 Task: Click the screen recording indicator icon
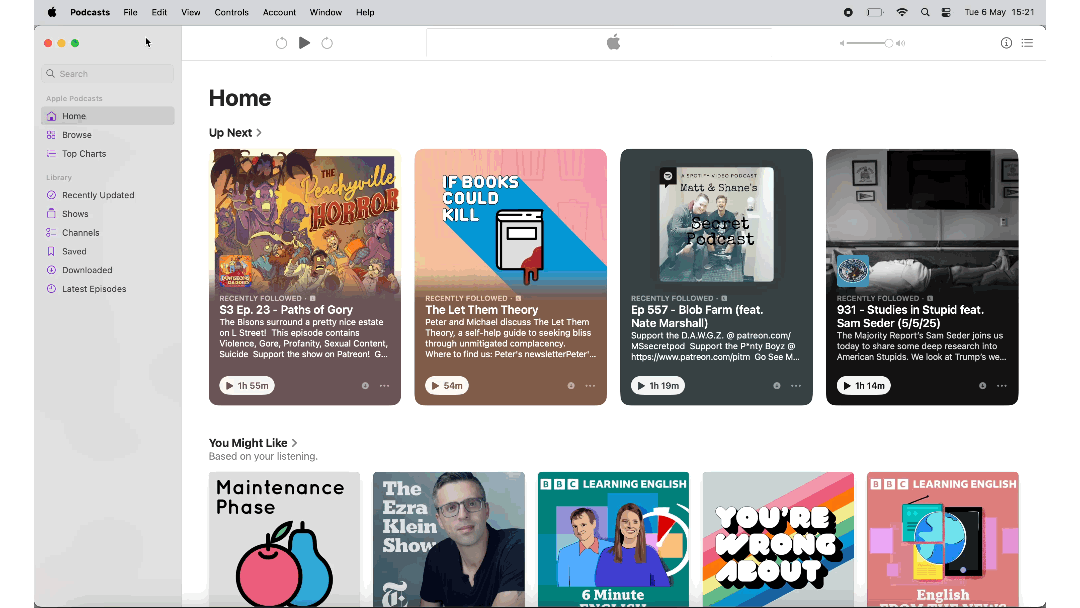pyautogui.click(x=848, y=12)
